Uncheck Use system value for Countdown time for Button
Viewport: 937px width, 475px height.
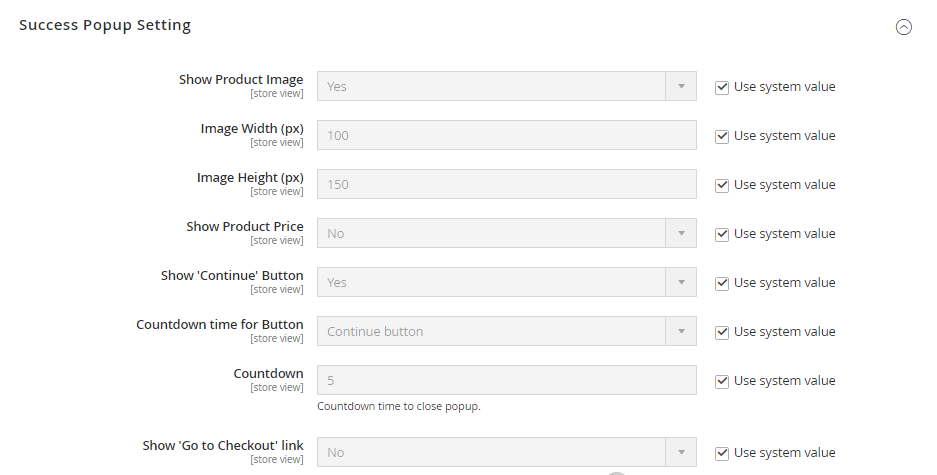[x=722, y=332]
